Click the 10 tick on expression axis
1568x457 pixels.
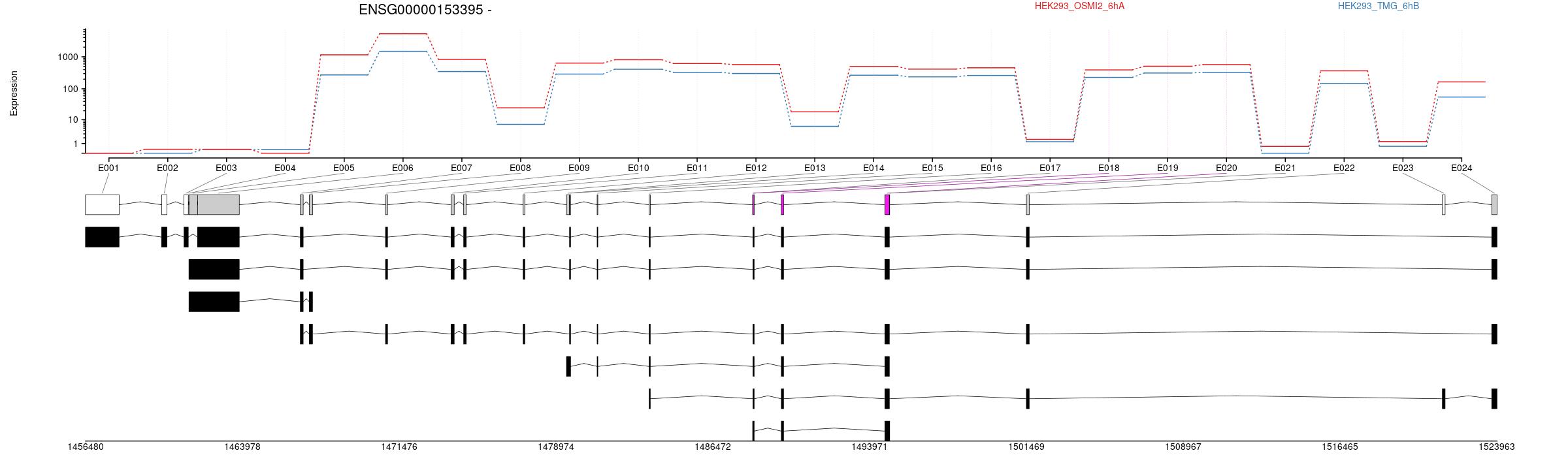[x=74, y=120]
